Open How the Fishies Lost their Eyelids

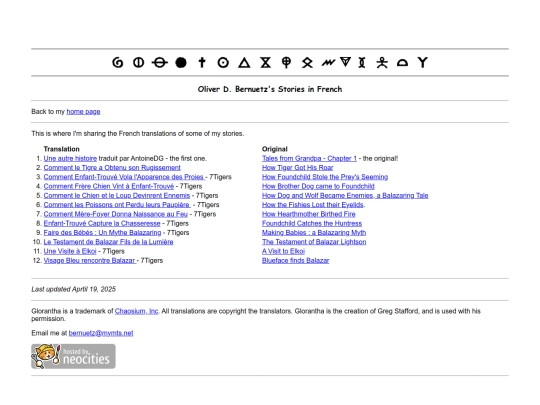click(313, 205)
